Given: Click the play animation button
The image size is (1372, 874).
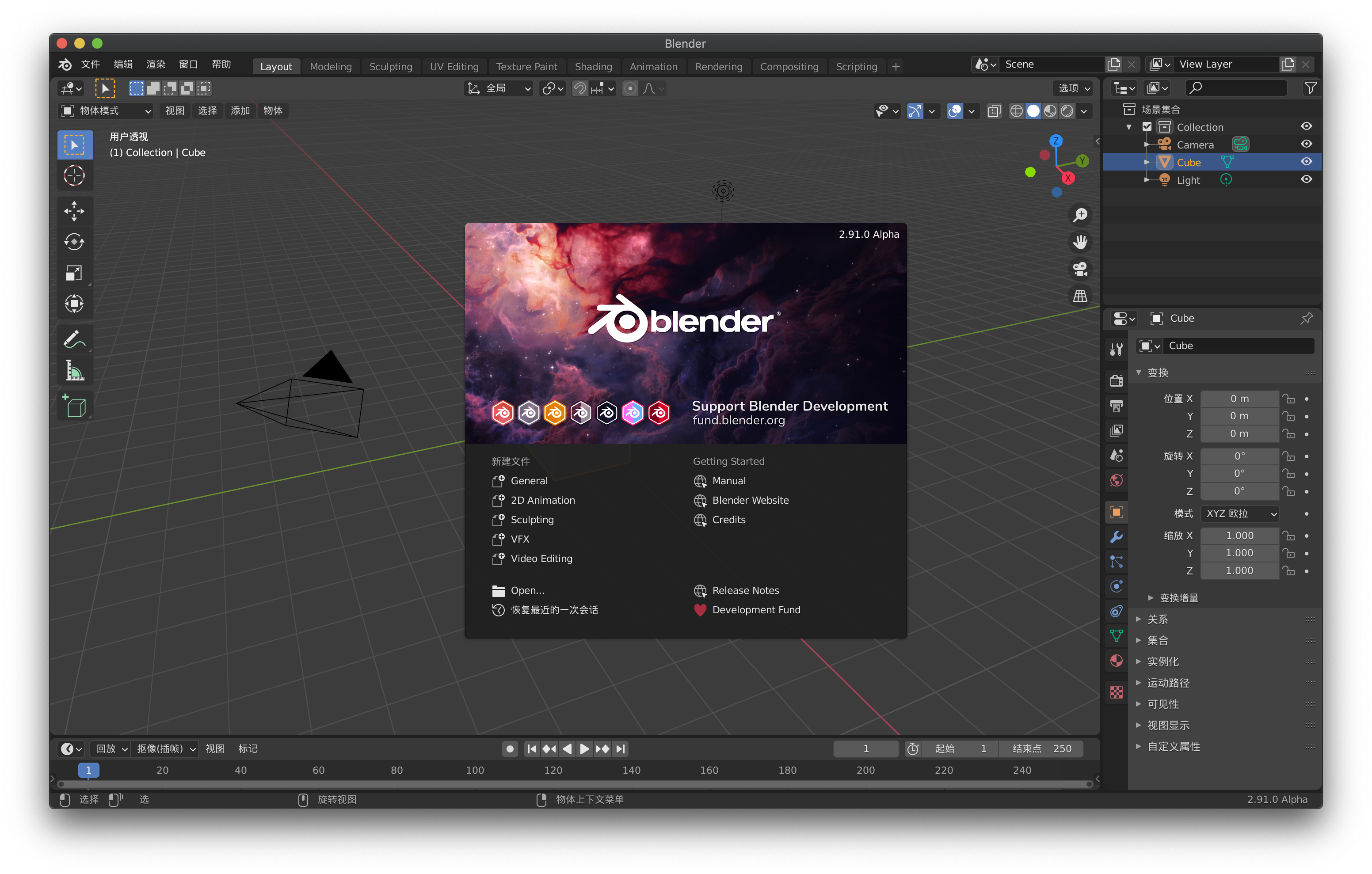Looking at the screenshot, I should tap(585, 749).
